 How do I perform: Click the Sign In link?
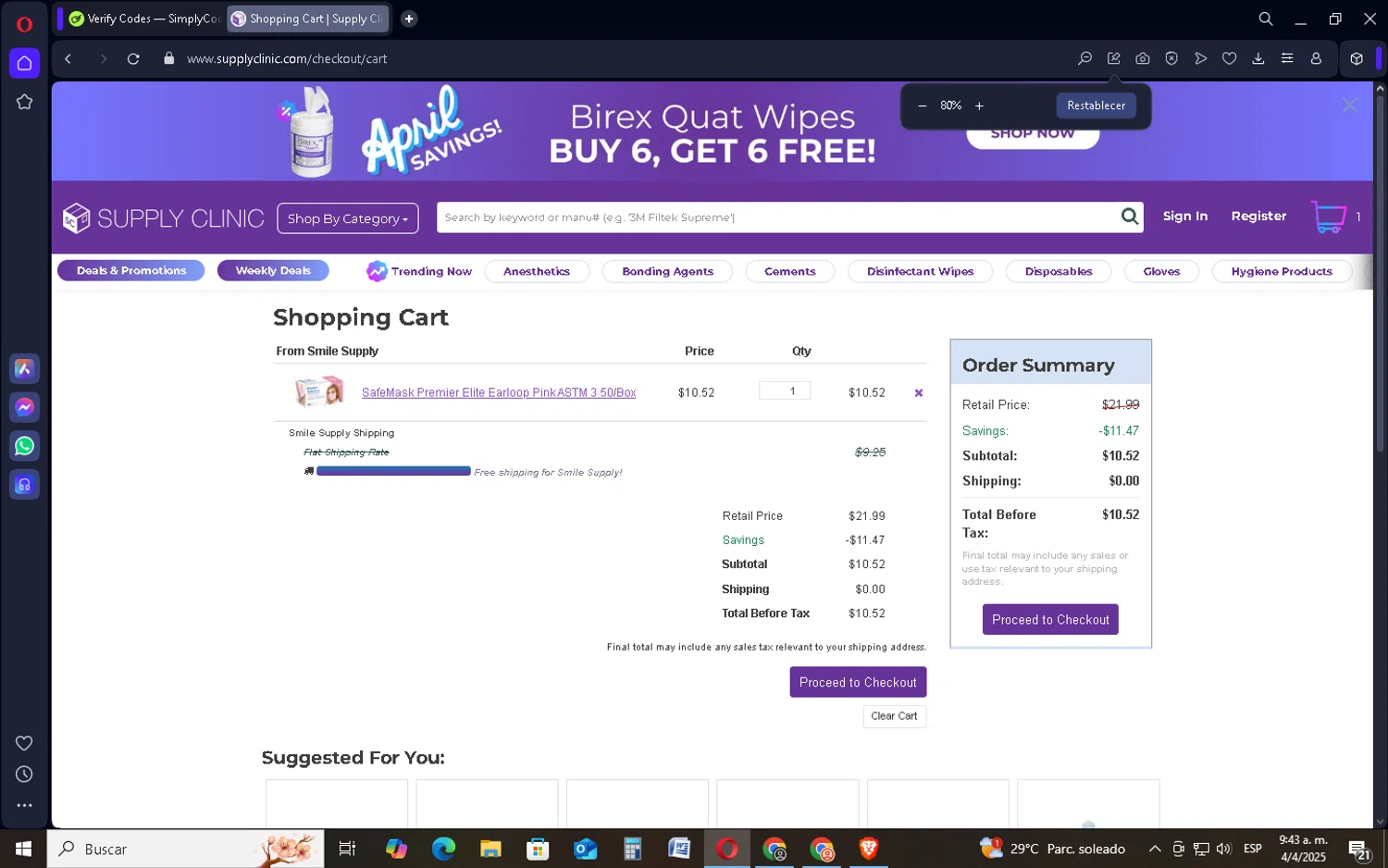coord(1185,216)
